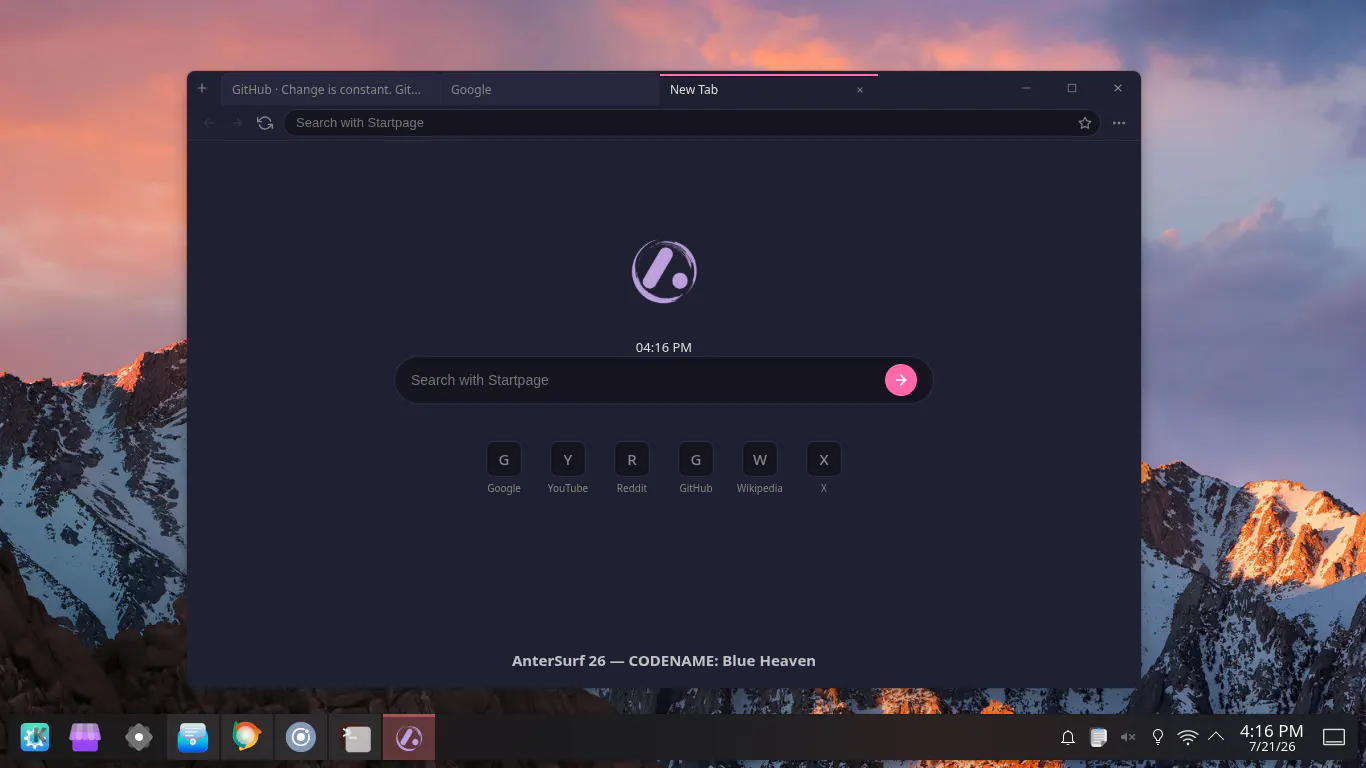The width and height of the screenshot is (1366, 768).
Task: Submit search with the pink arrow button
Action: click(x=901, y=380)
